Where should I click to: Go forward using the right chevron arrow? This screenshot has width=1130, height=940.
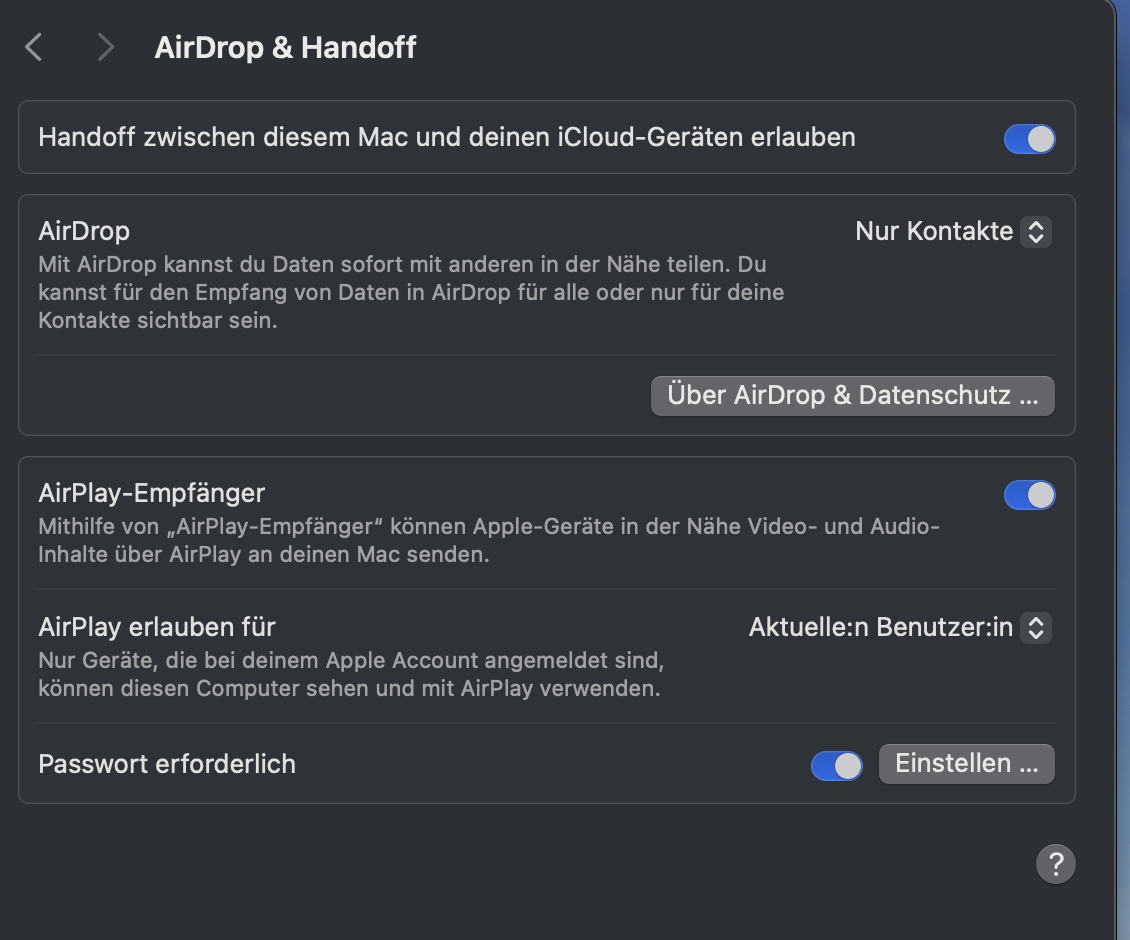(106, 47)
